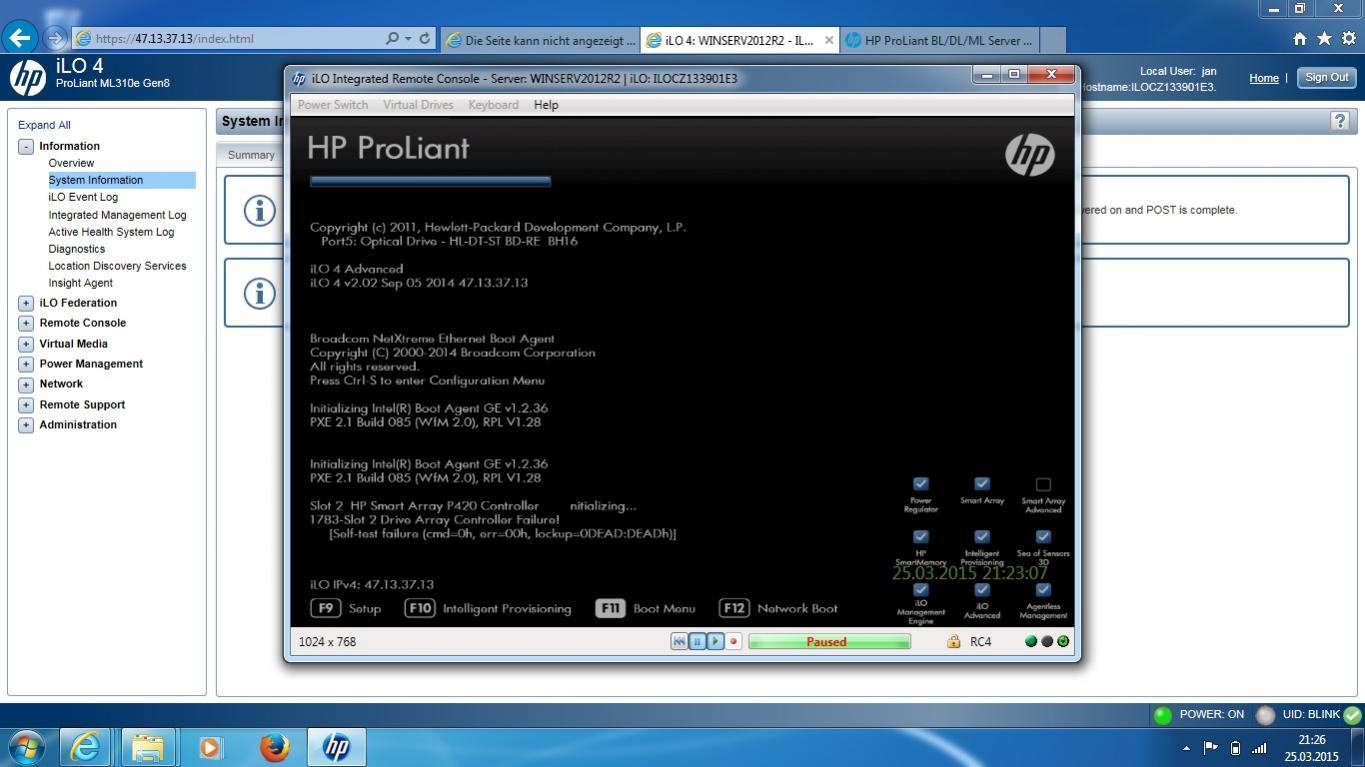Click the padlock encryption icon beside RC4
This screenshot has height=767, width=1365.
point(954,642)
